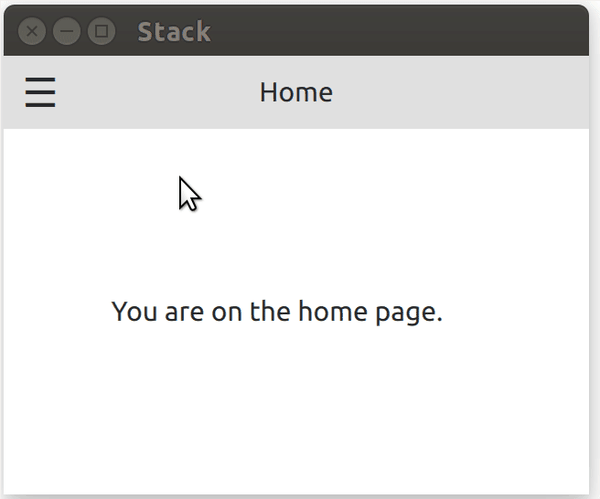This screenshot has width=600, height=499.
Task: Click empty toolbar space right of "Home"
Action: [x=460, y=93]
